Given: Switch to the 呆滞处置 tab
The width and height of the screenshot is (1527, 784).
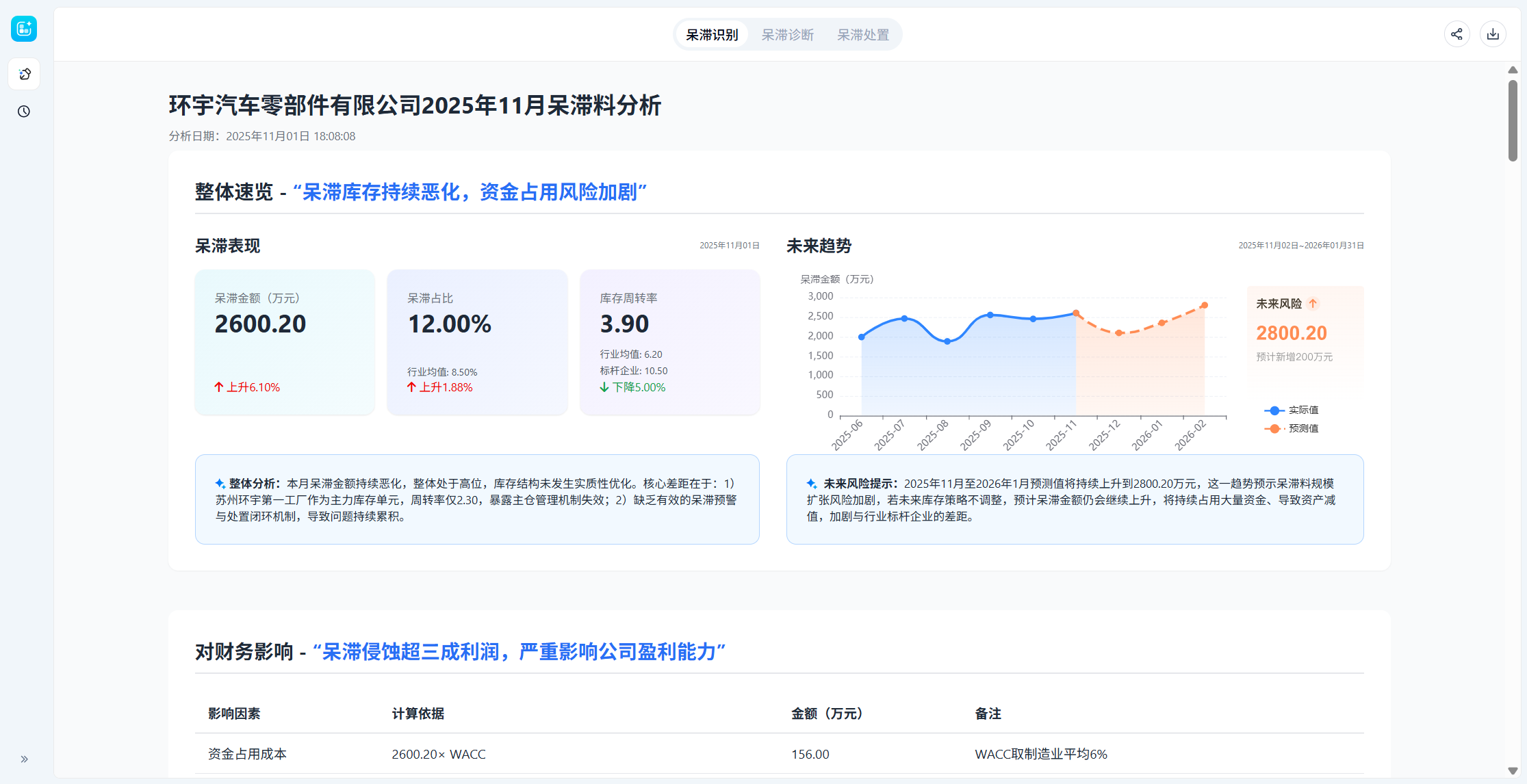Looking at the screenshot, I should click(x=863, y=35).
